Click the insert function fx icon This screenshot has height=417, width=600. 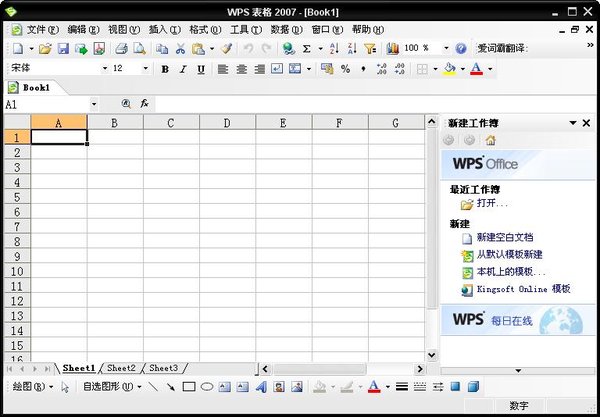coord(144,104)
